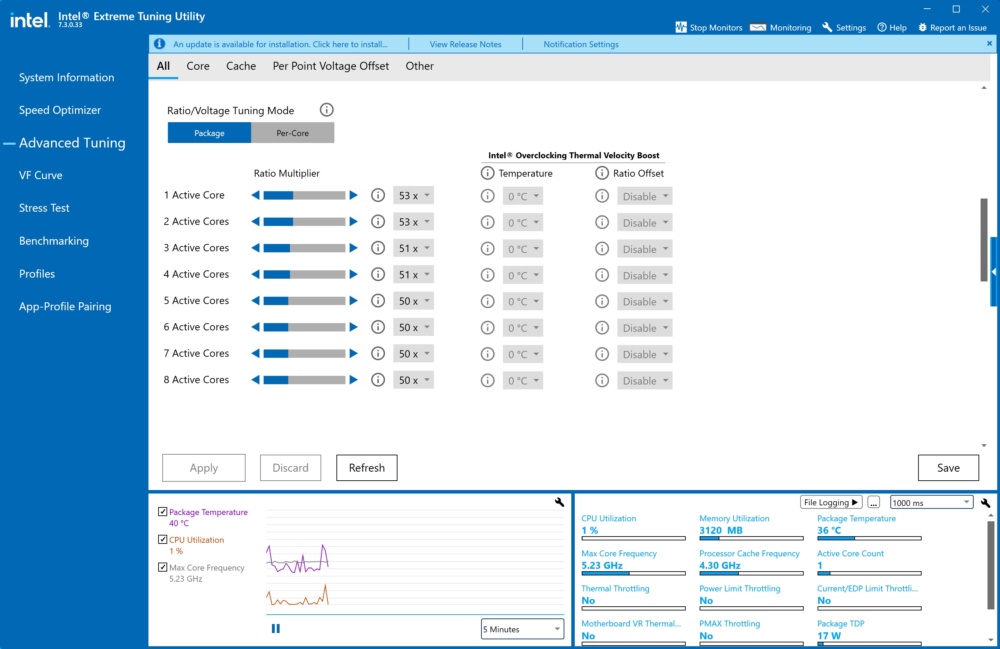This screenshot has width=1000, height=649.
Task: Toggle CPU Utilization checkbox
Action: click(x=163, y=539)
